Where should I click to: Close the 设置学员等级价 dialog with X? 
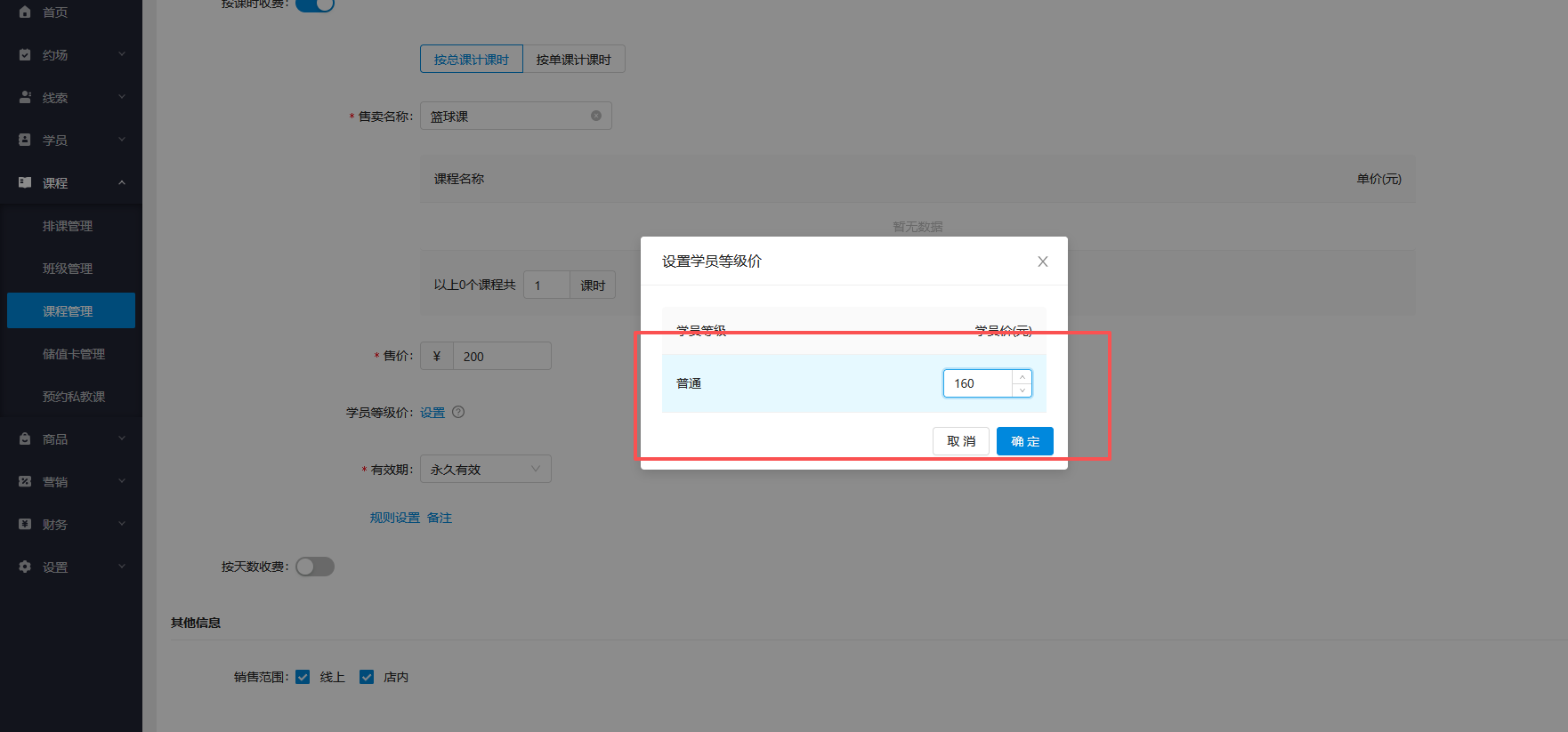tap(1043, 261)
